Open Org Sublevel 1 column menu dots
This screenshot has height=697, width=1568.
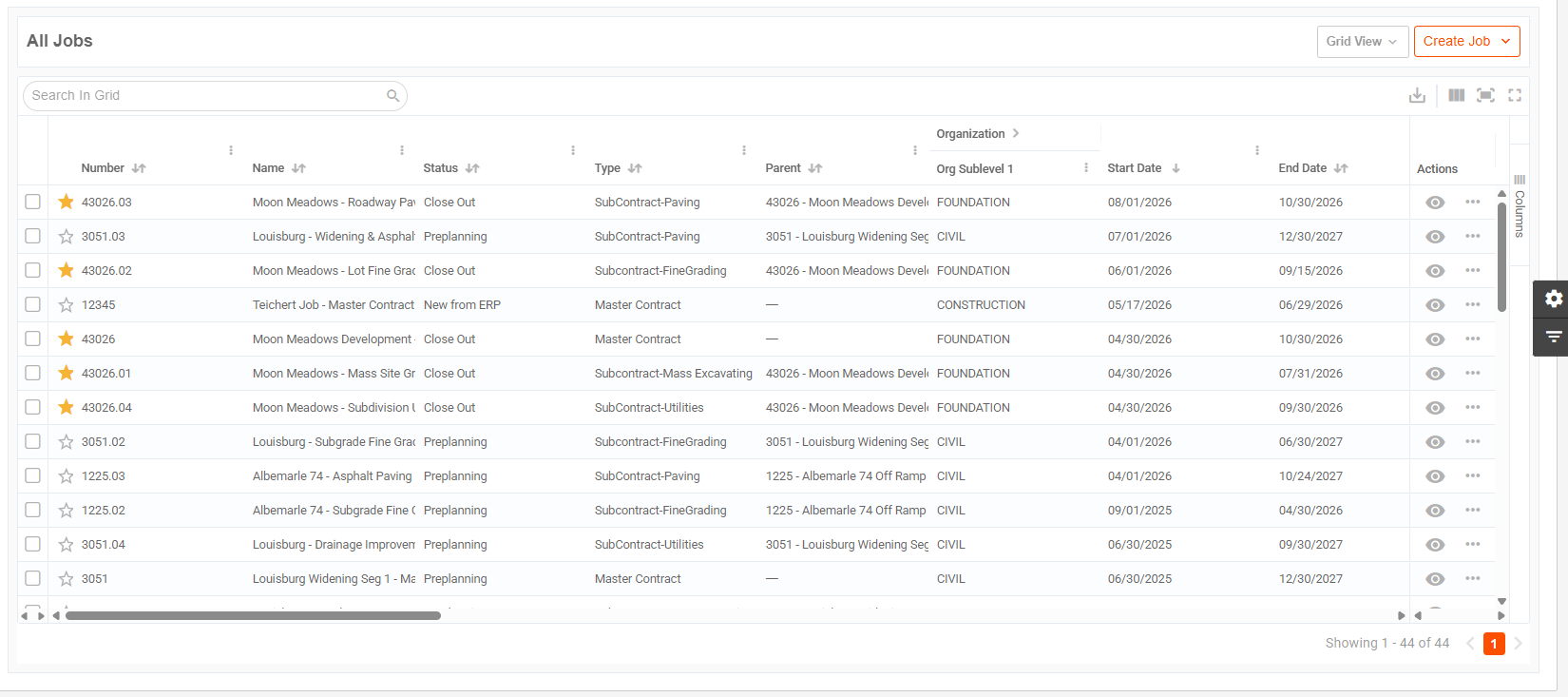(1086, 167)
